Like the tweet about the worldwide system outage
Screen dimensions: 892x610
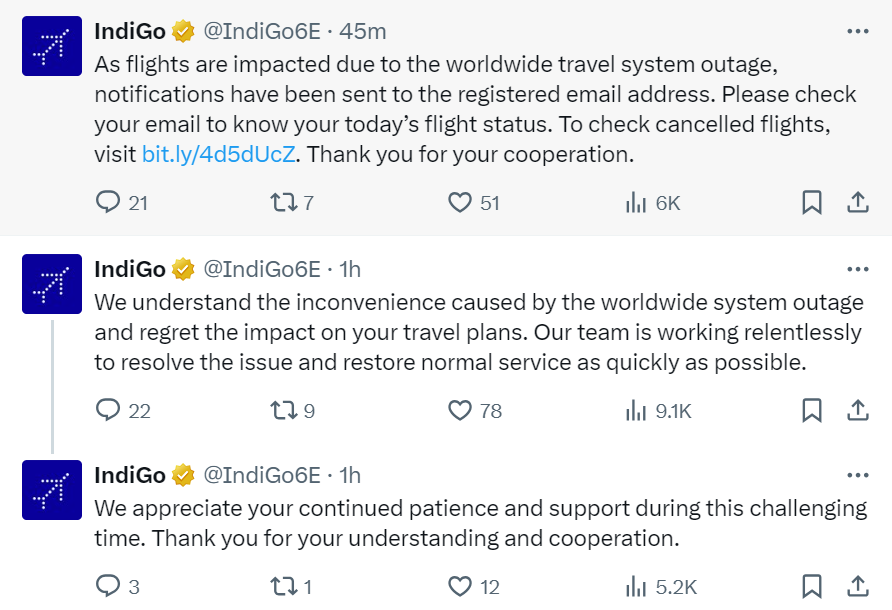(x=459, y=410)
